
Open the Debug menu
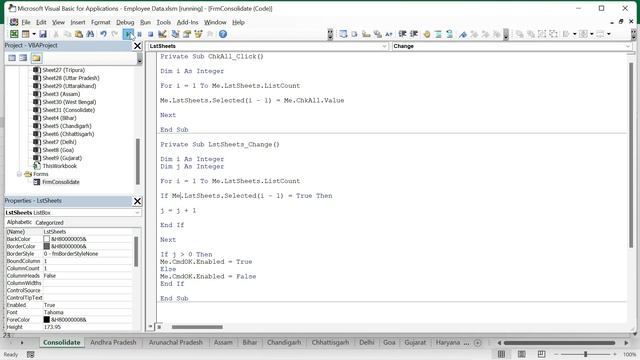tap(125, 22)
